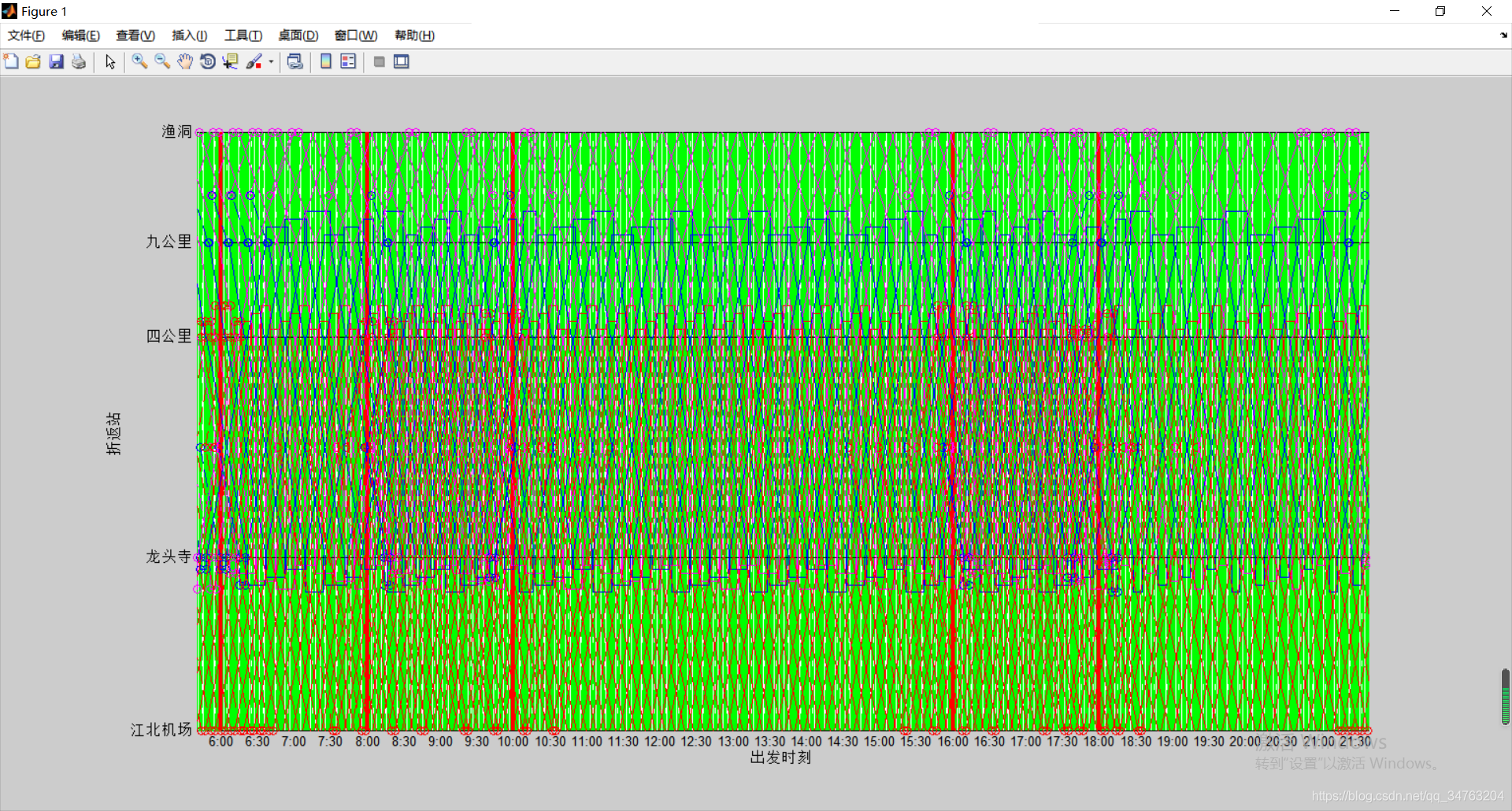This screenshot has width=1512, height=811.
Task: Click the 龙头寺 station label
Action: pos(169,557)
